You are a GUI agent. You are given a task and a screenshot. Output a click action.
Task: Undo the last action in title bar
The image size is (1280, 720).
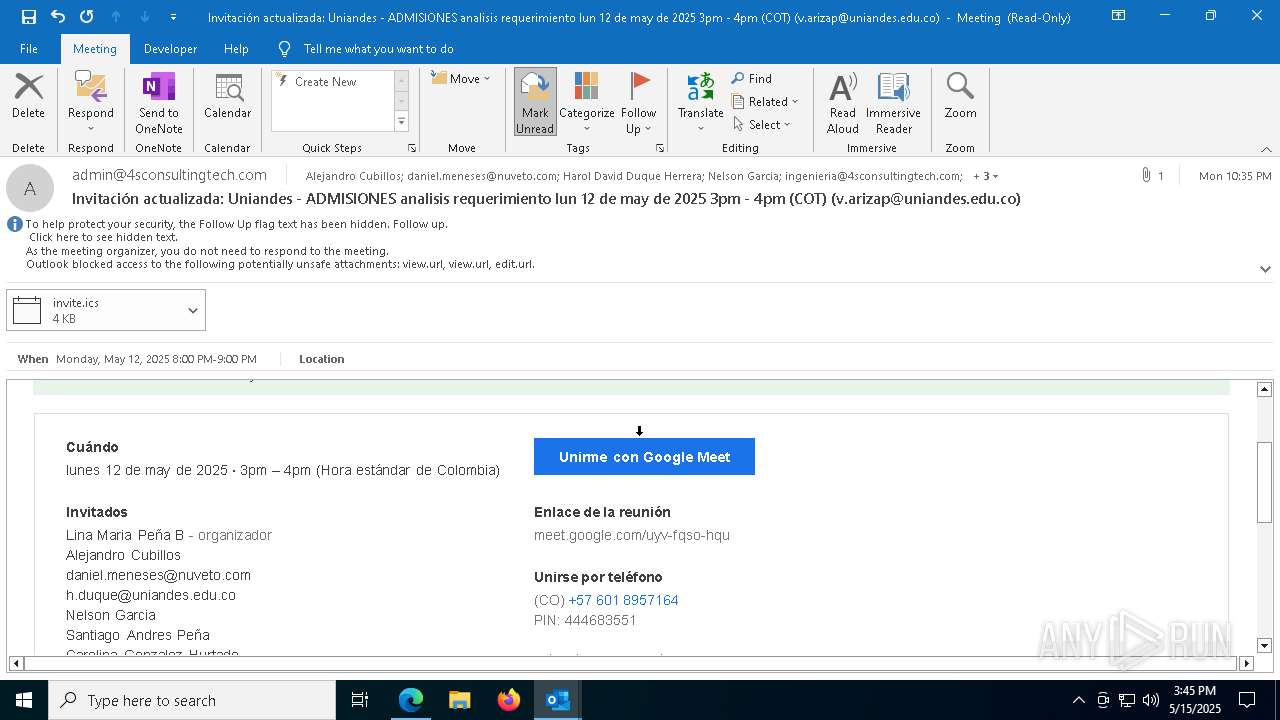57,17
